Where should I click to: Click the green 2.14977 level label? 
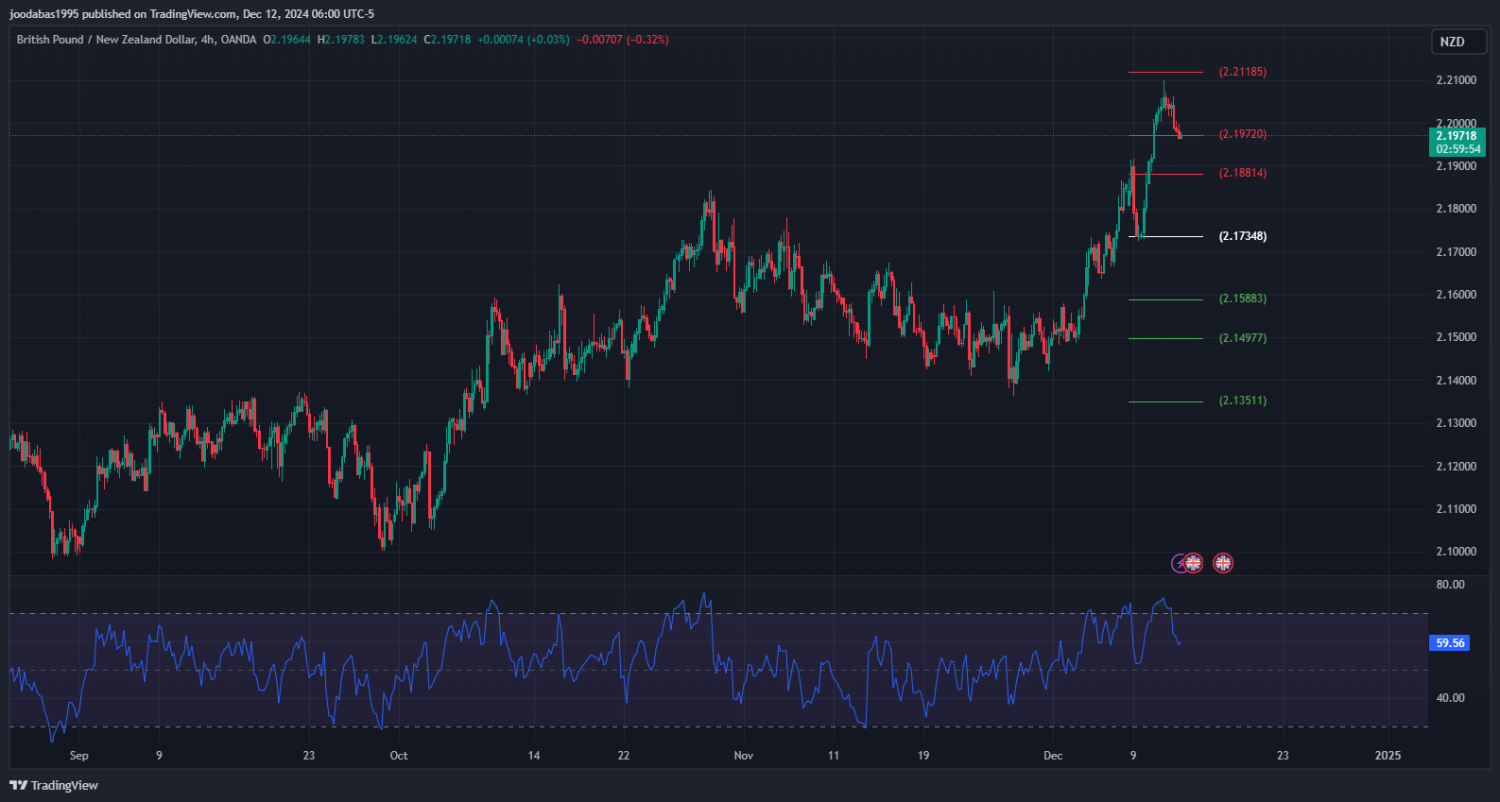pos(1242,338)
